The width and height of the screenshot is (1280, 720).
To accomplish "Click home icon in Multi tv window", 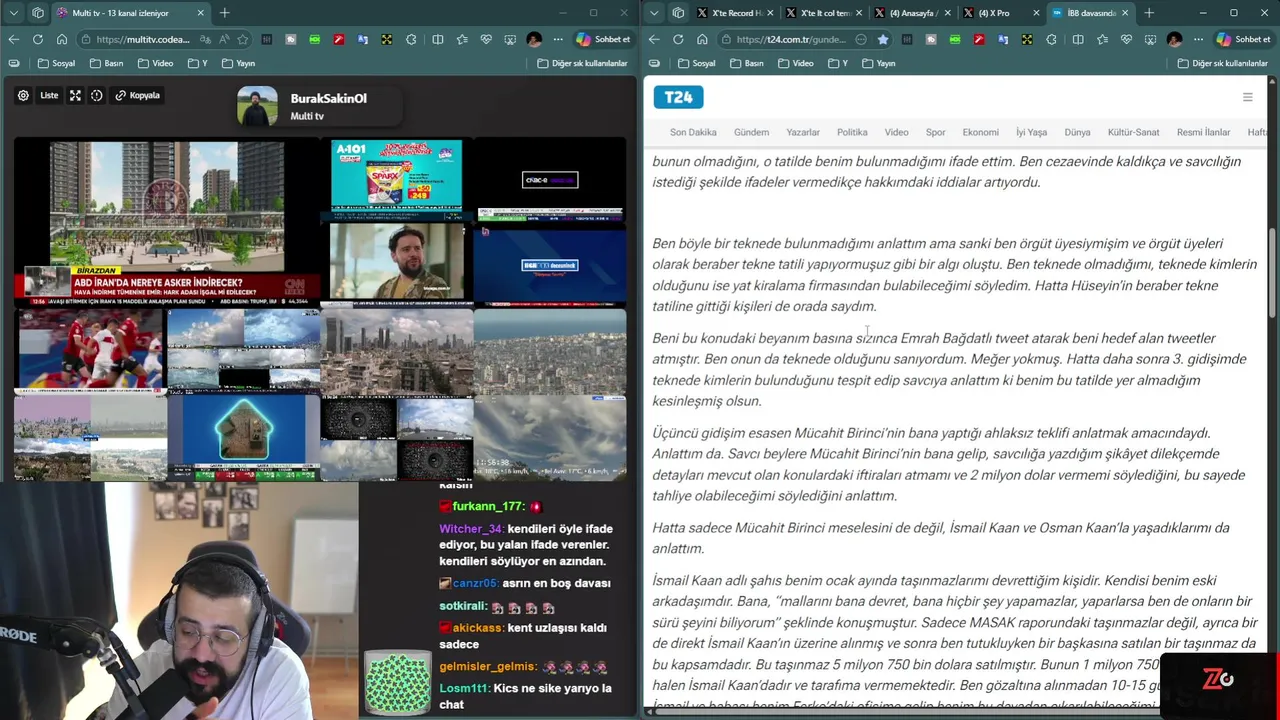I will point(62,39).
